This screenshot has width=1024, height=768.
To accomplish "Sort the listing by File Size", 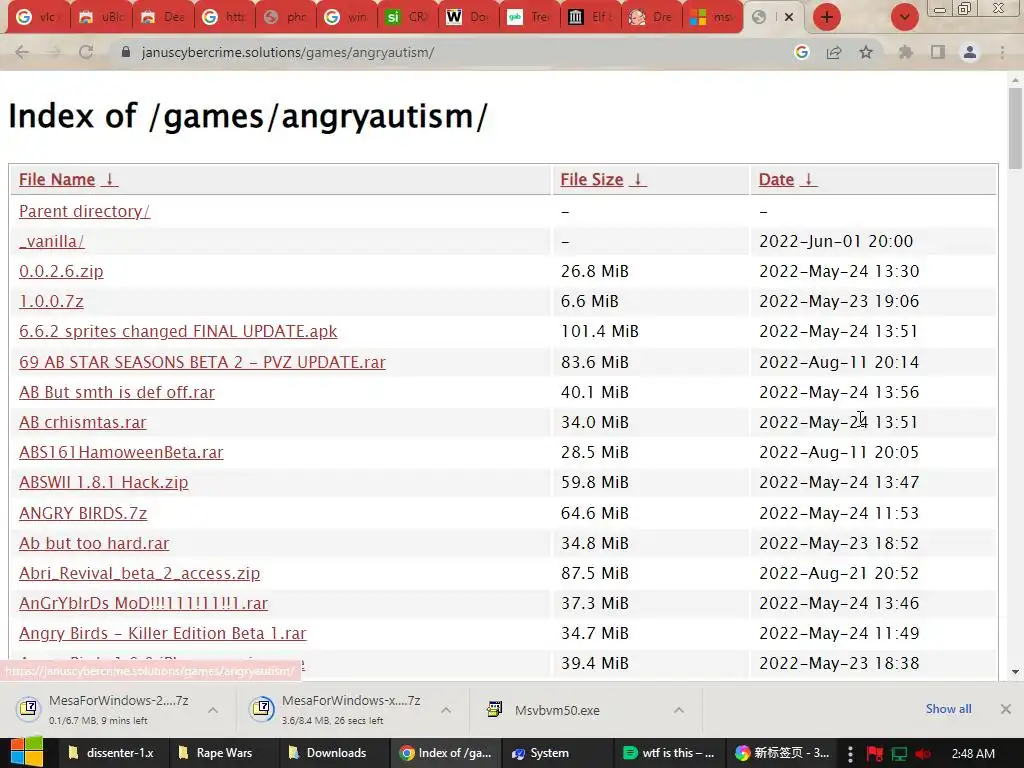I will tap(603, 180).
